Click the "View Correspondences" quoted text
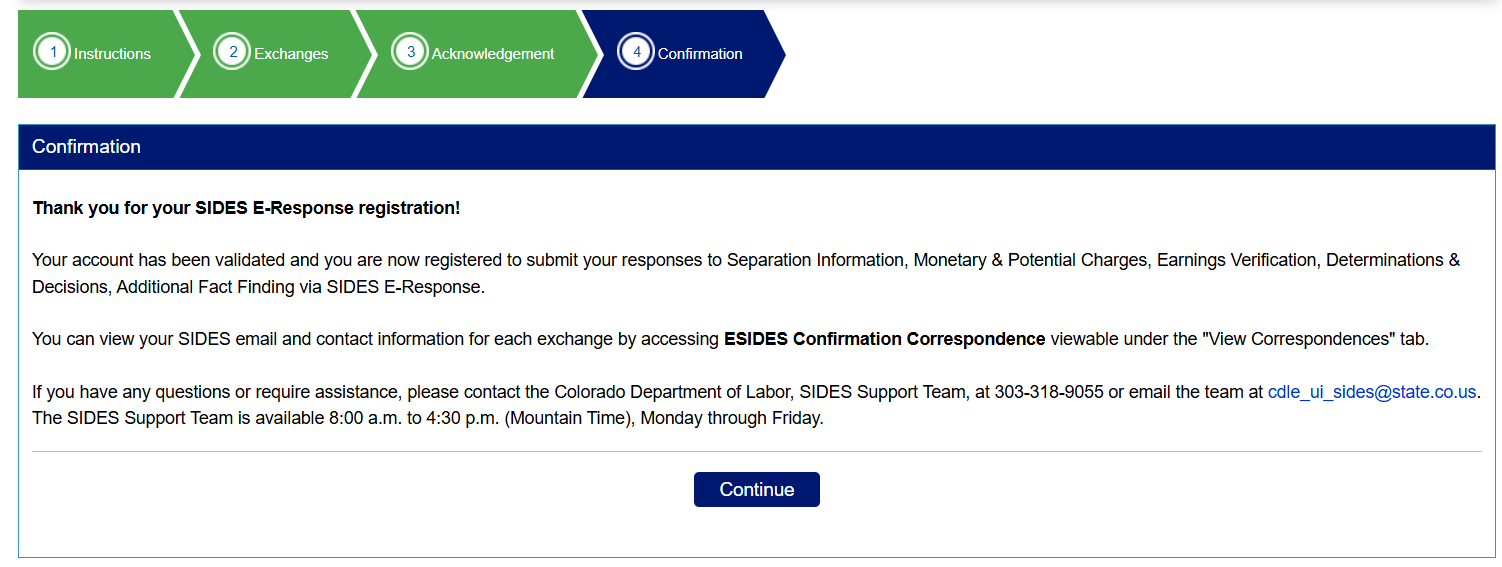 tap(1298, 339)
